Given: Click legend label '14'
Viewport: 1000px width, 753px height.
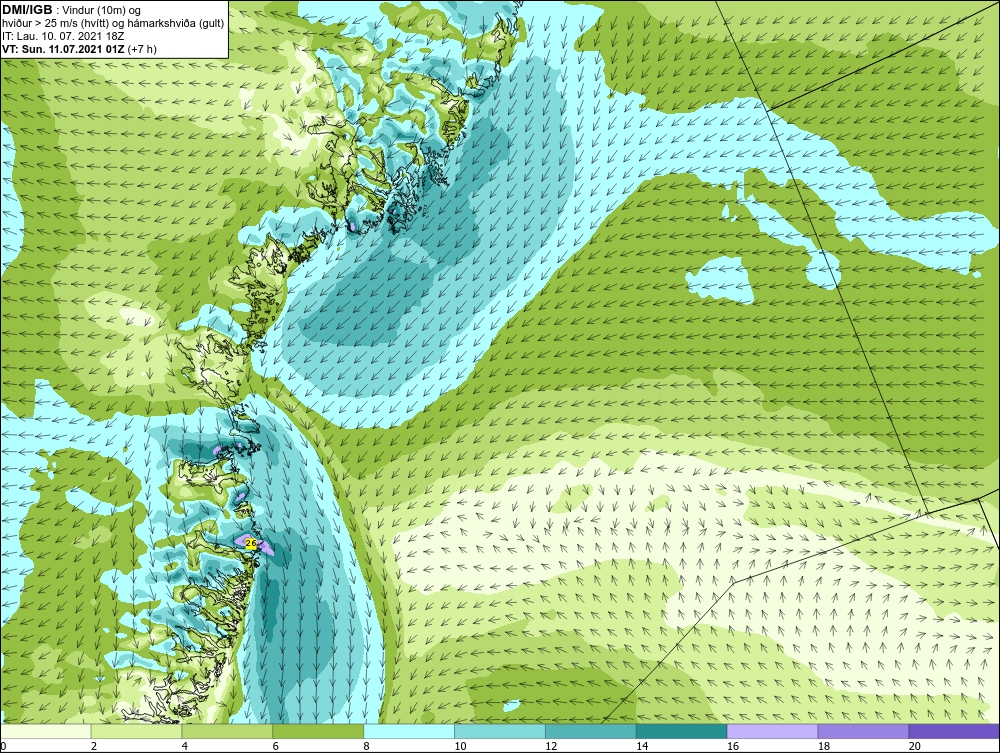Looking at the screenshot, I should point(642,746).
